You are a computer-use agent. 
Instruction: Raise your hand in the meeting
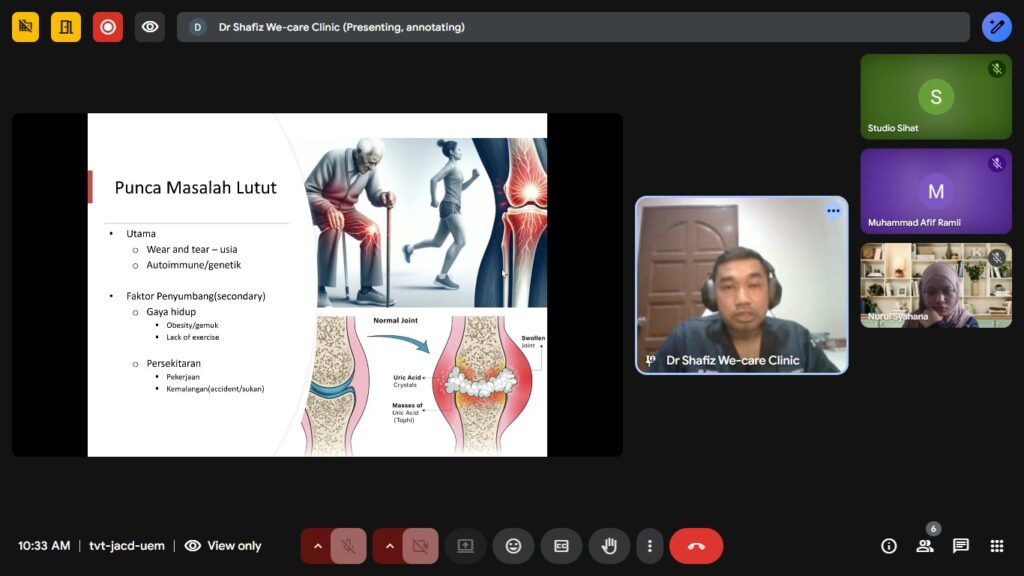tap(609, 546)
